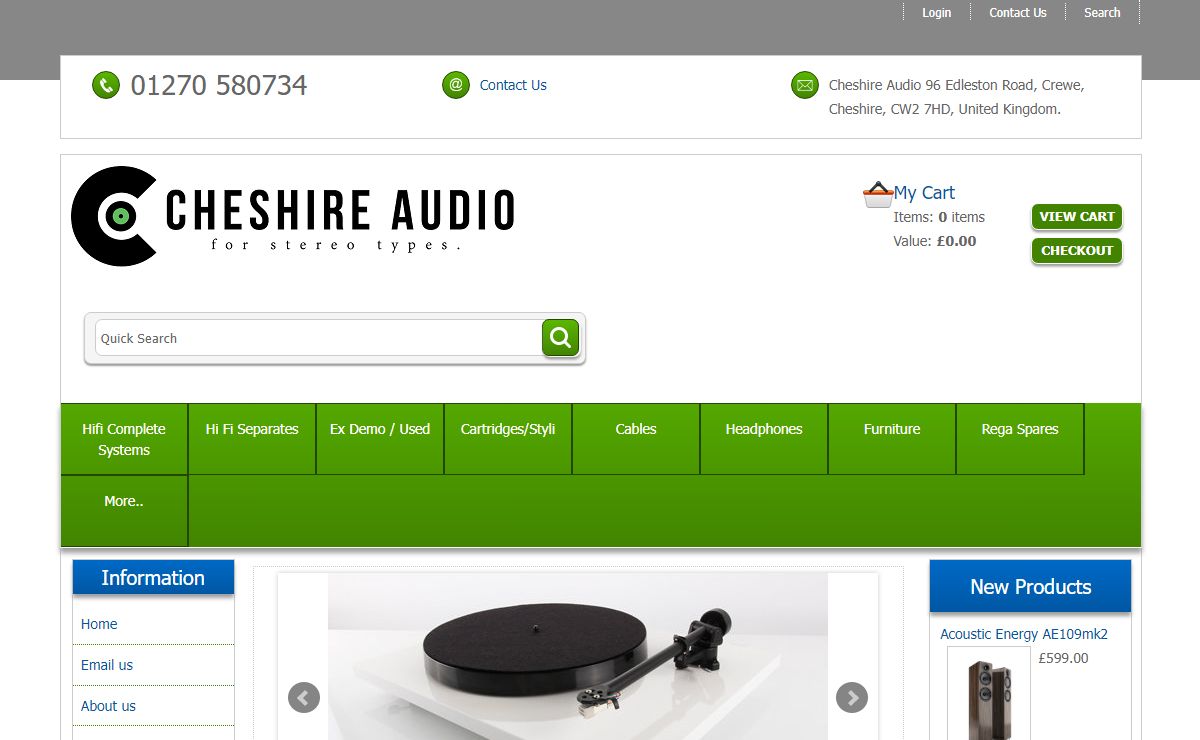Open Email us sidebar link

pyautogui.click(x=107, y=665)
